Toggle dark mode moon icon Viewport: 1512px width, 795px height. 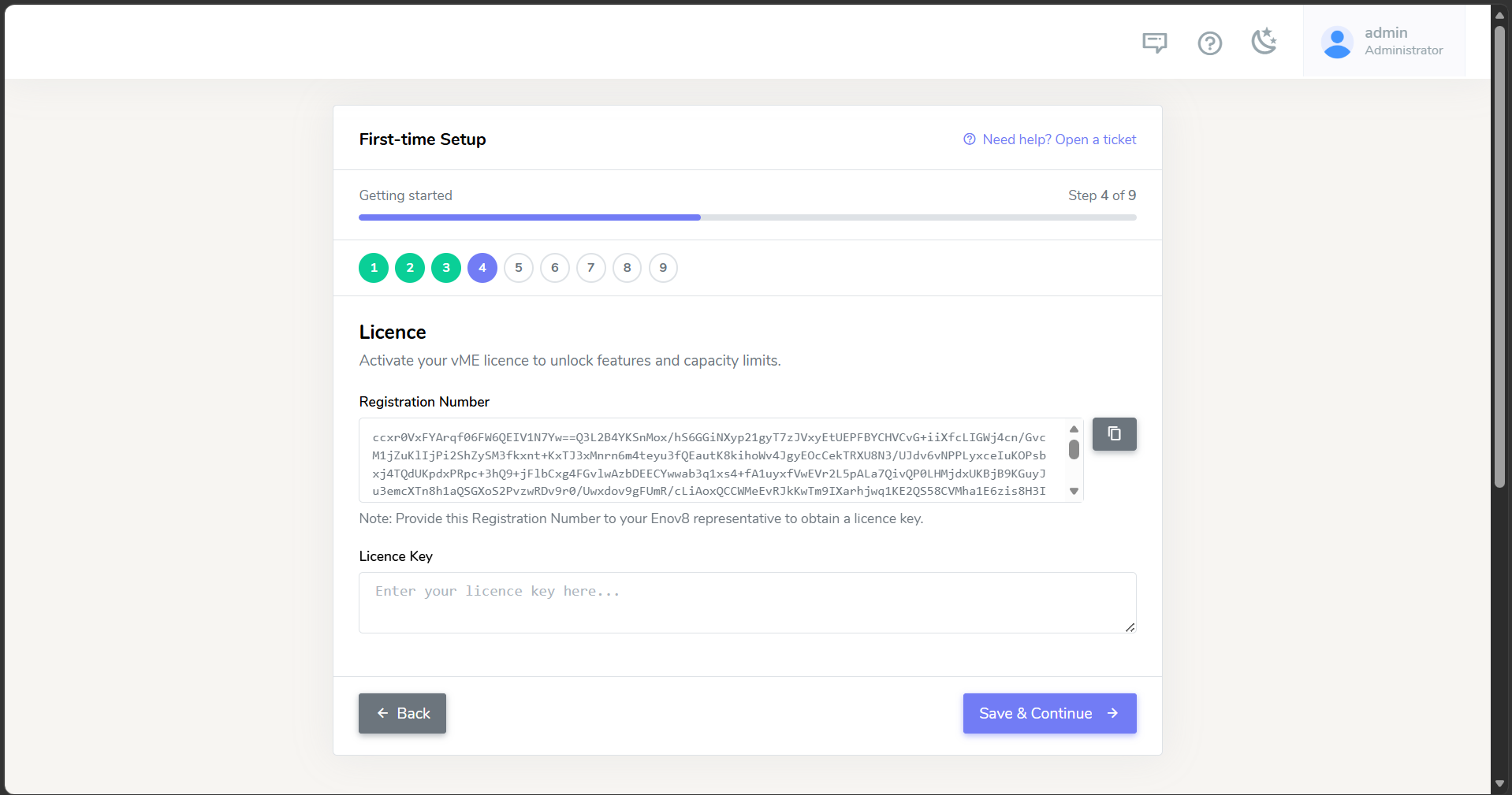pyautogui.click(x=1264, y=42)
